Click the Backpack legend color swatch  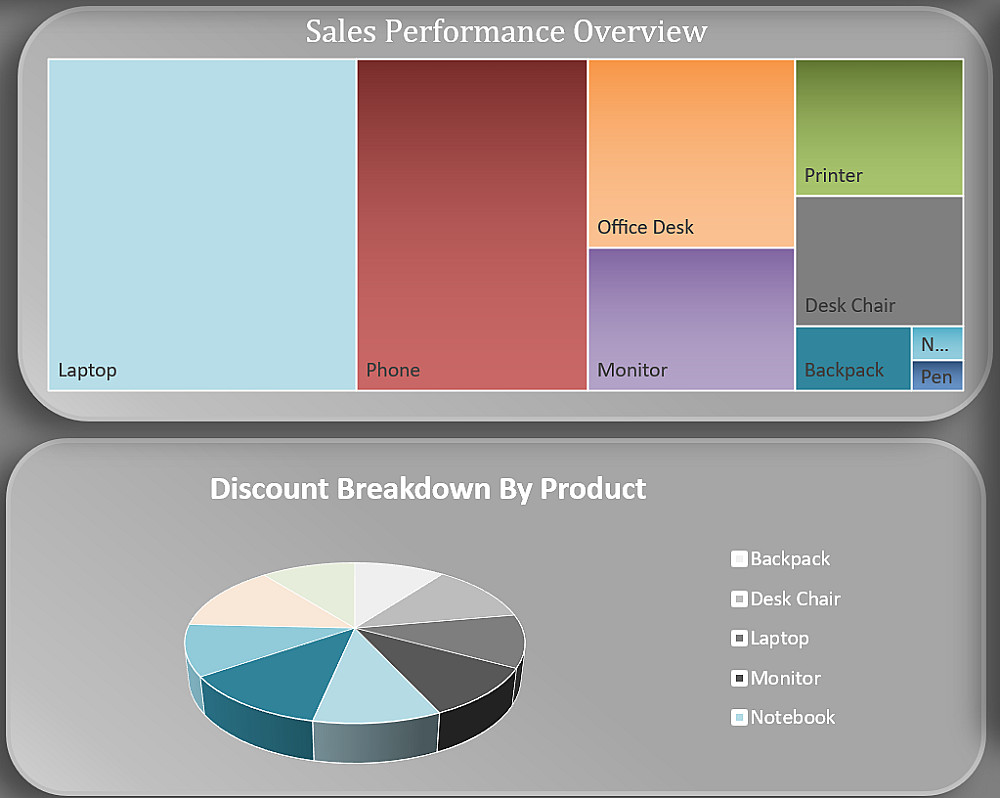(740, 559)
